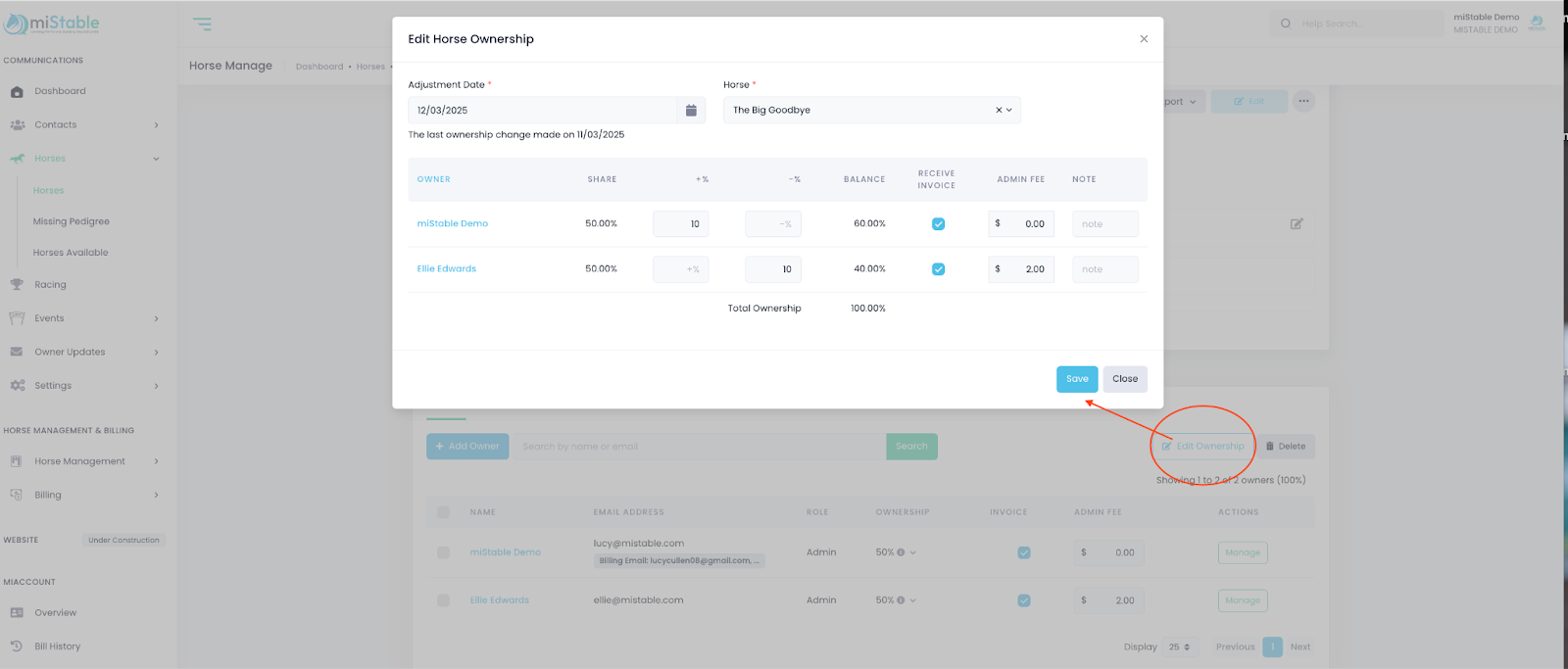Click the hamburger menu icon in header
This screenshot has height=669, width=1568.
202,24
